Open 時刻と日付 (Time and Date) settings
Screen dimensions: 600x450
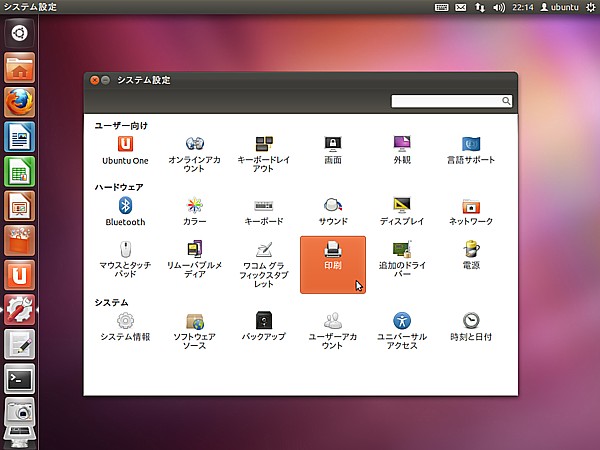[471, 326]
